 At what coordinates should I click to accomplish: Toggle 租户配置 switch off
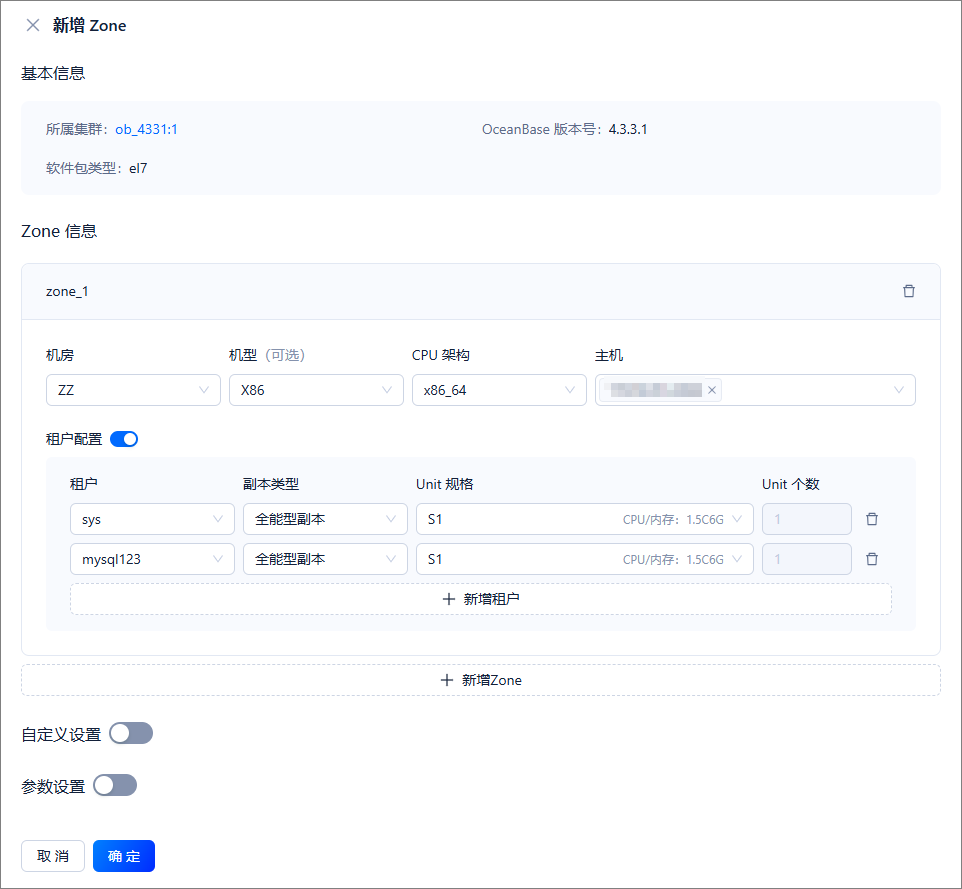point(124,439)
